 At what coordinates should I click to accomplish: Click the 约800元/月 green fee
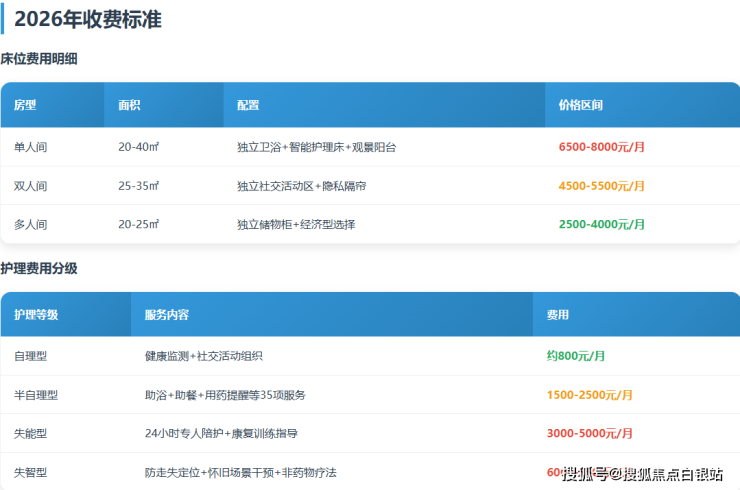(576, 356)
